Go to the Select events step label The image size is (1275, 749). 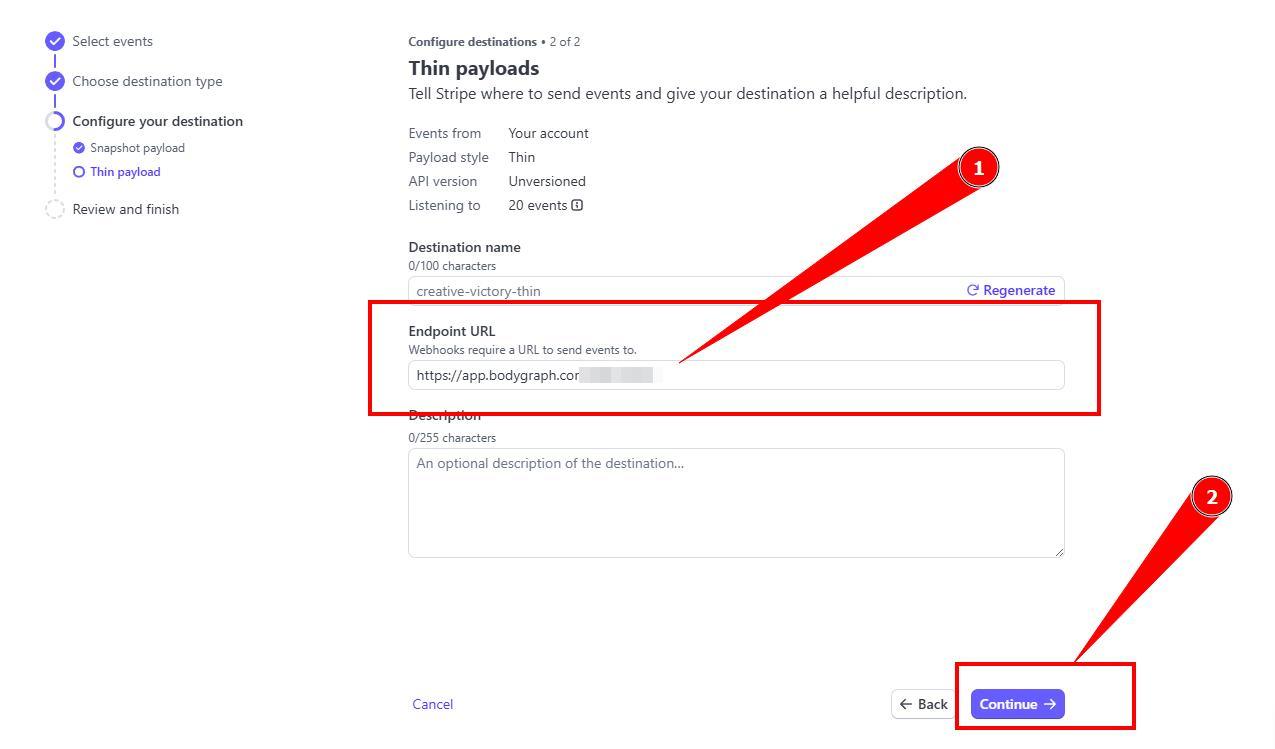pos(112,41)
